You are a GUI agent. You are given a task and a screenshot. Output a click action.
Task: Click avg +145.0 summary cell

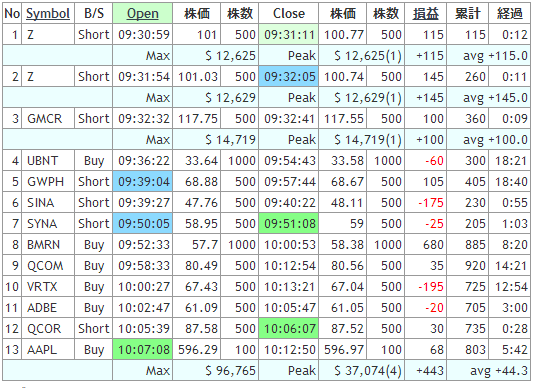coord(489,97)
